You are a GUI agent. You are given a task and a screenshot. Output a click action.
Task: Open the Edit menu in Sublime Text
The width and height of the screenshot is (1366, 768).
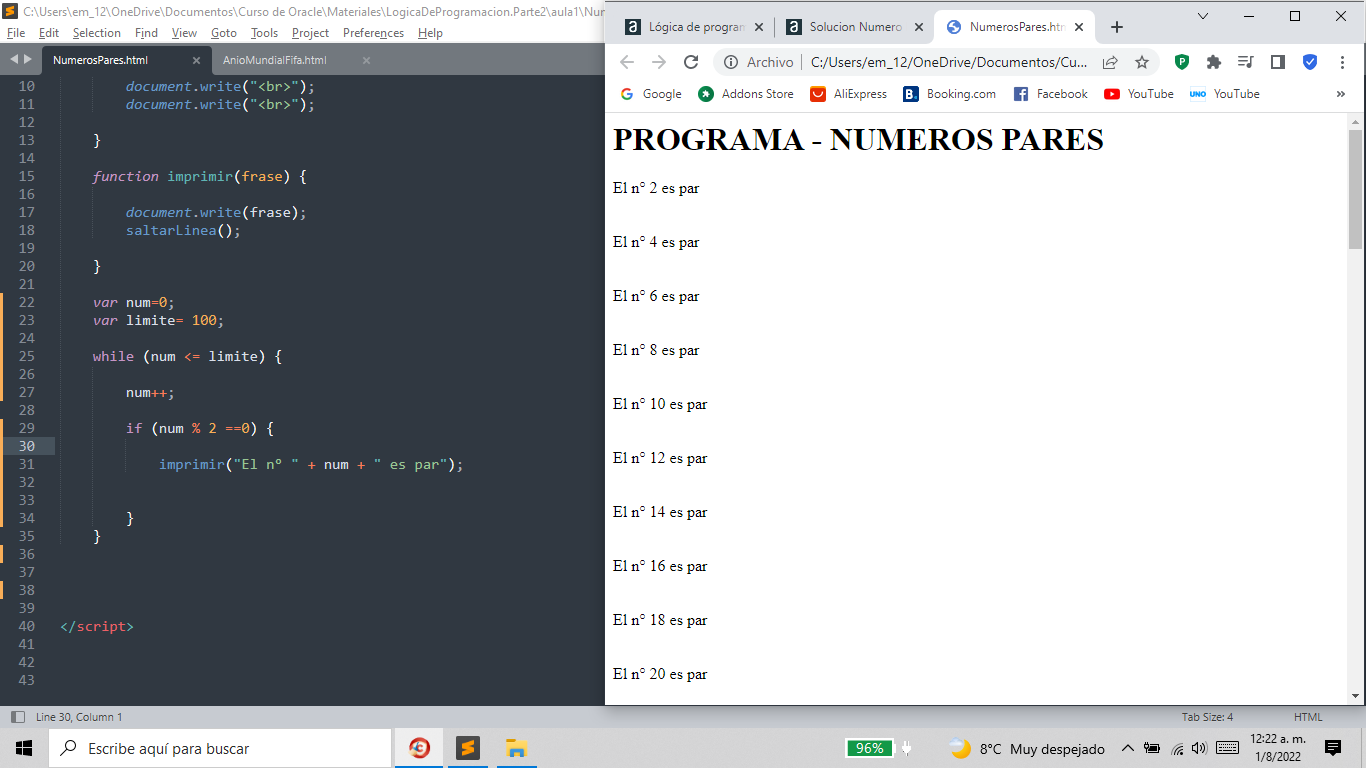pyautogui.click(x=49, y=33)
